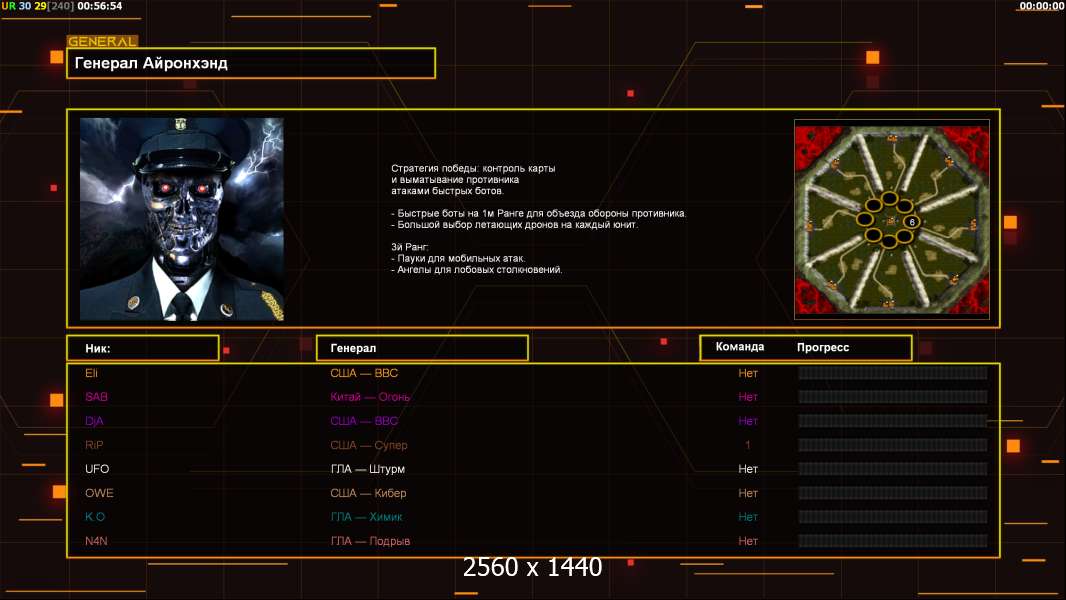The image size is (1066, 600).
Task: Click 'США — ВВС' in Eli's row
Action: click(364, 373)
